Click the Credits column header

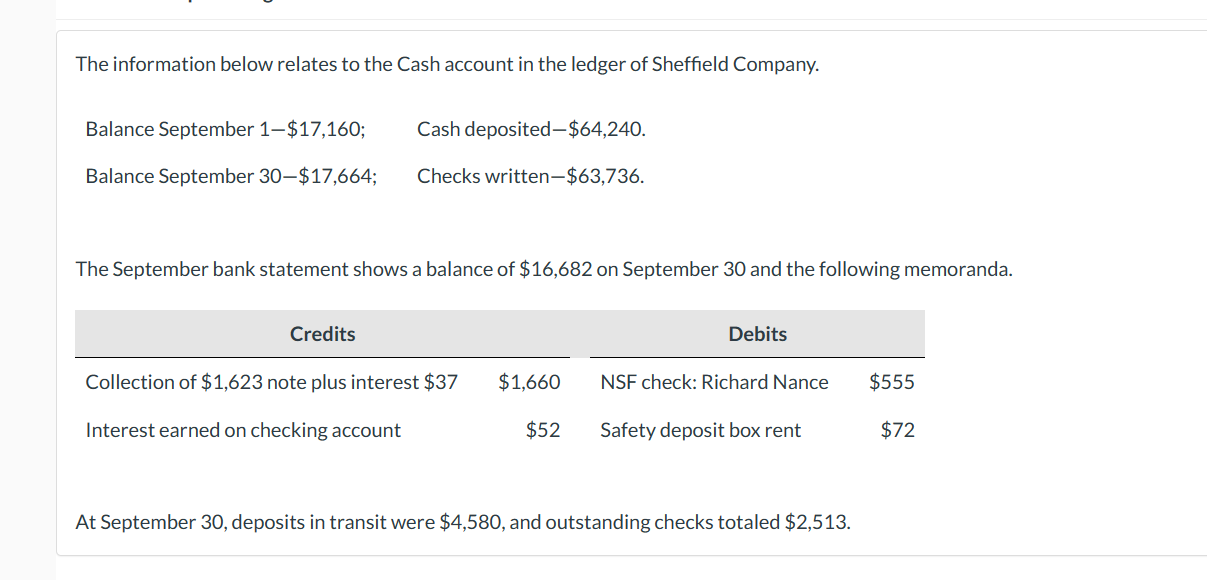[322, 334]
